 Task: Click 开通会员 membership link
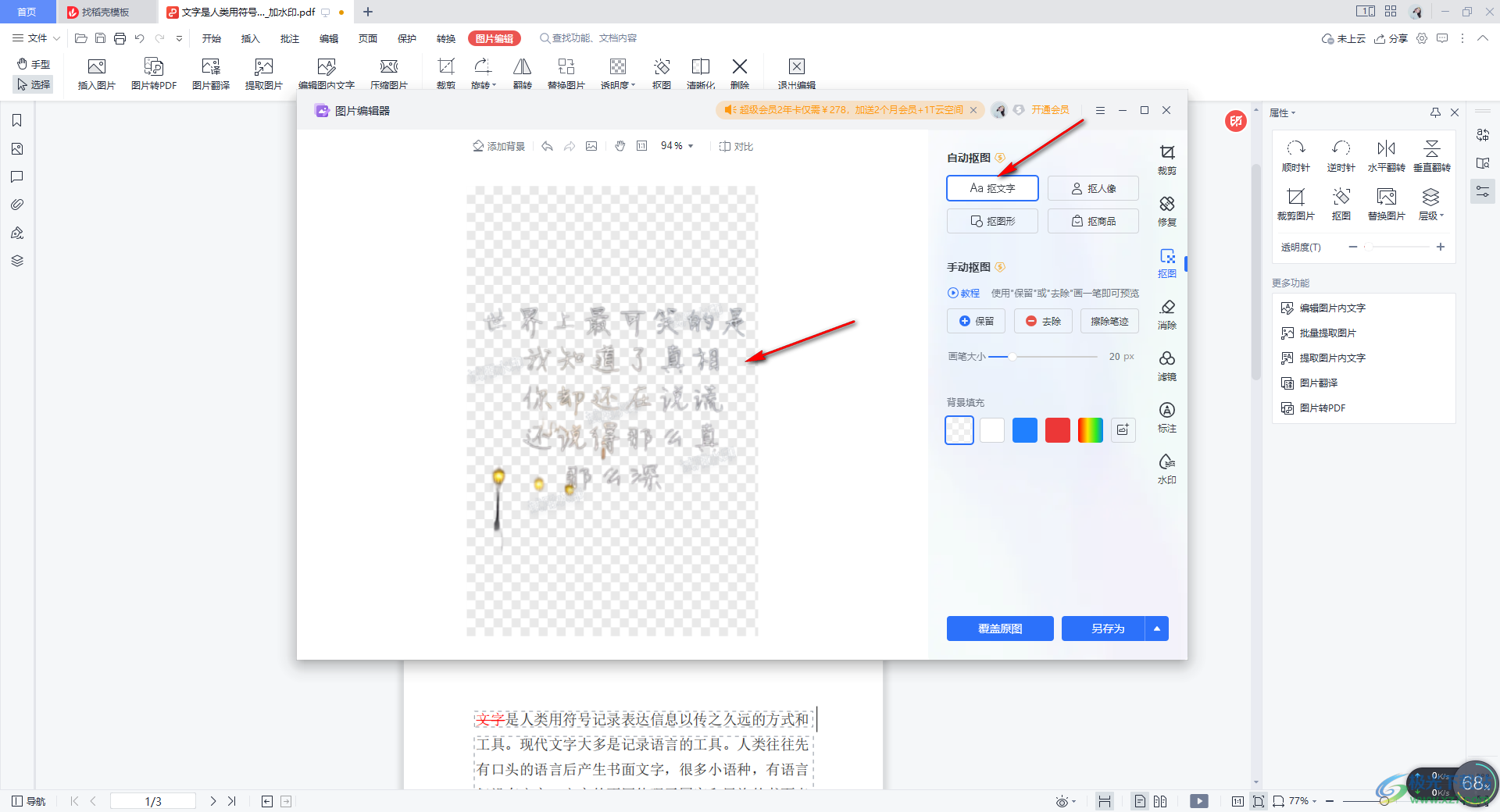[1050, 110]
